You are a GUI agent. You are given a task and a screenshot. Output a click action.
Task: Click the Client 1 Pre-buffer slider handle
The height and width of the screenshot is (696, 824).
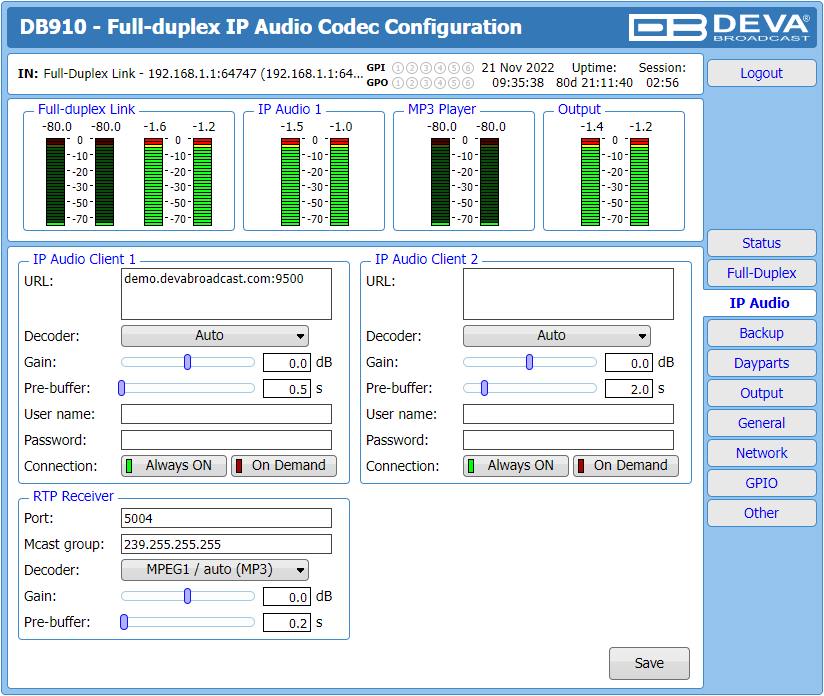point(122,388)
